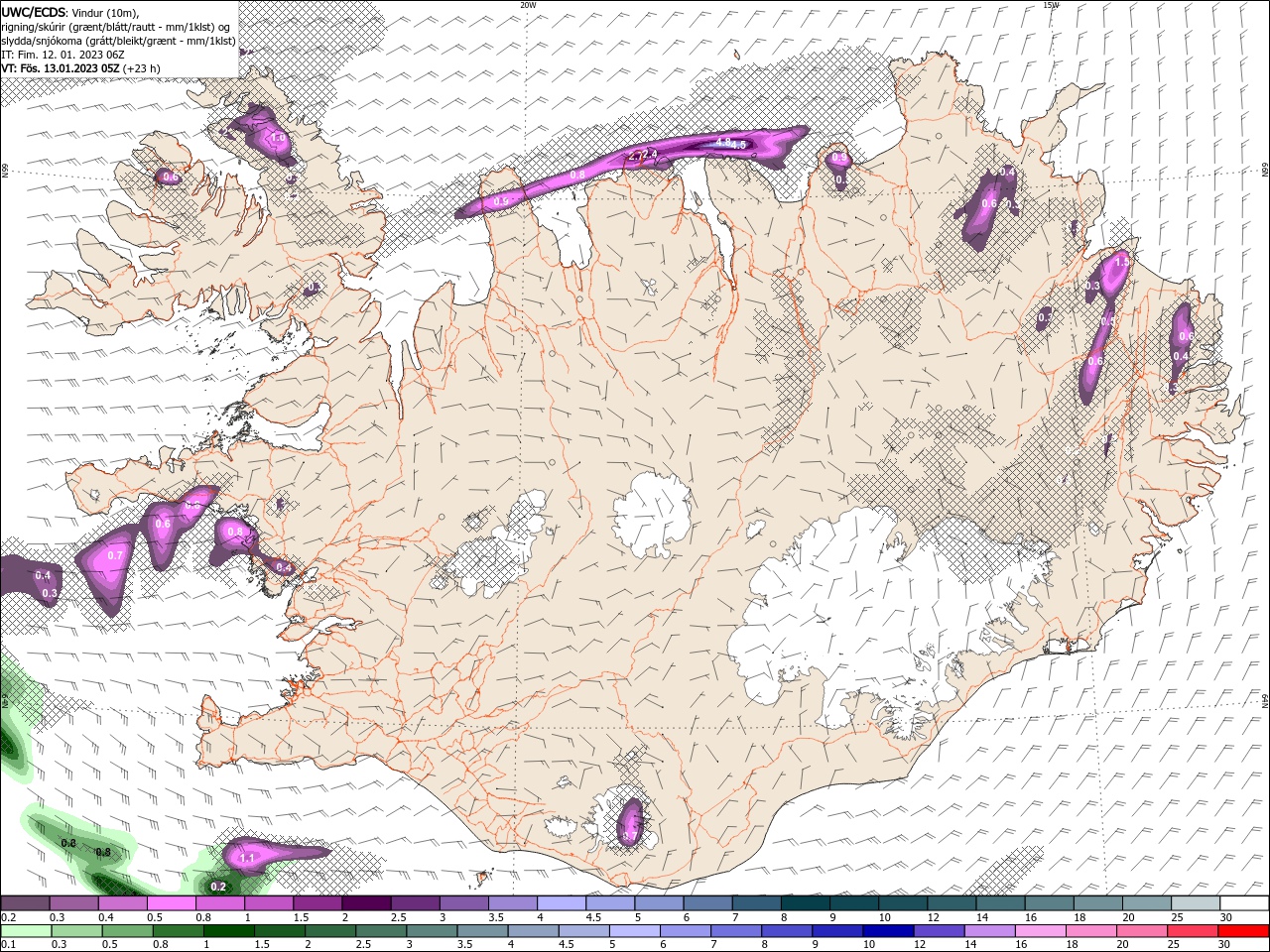Click the snow scale swatch between 0.2 and 0.3
This screenshot has height=952, width=1270.
(x=25, y=903)
